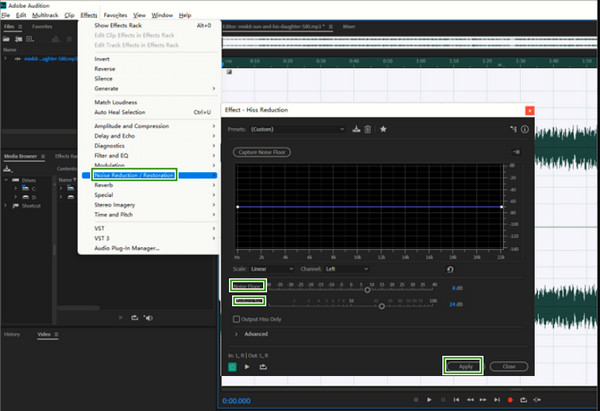
Task: Expand the D: drive node
Action: pyautogui.click(x=15, y=197)
